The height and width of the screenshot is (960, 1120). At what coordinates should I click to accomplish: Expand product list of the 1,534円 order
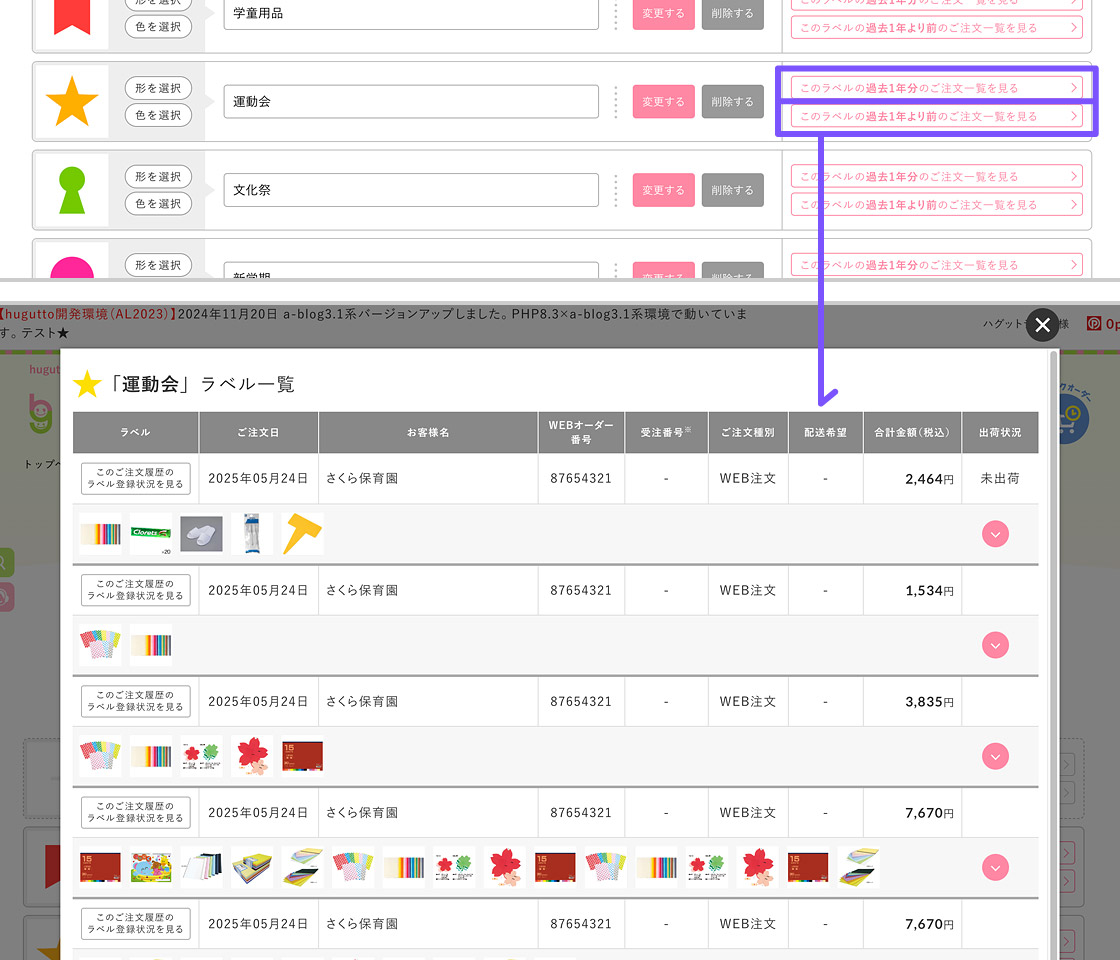tap(995, 645)
